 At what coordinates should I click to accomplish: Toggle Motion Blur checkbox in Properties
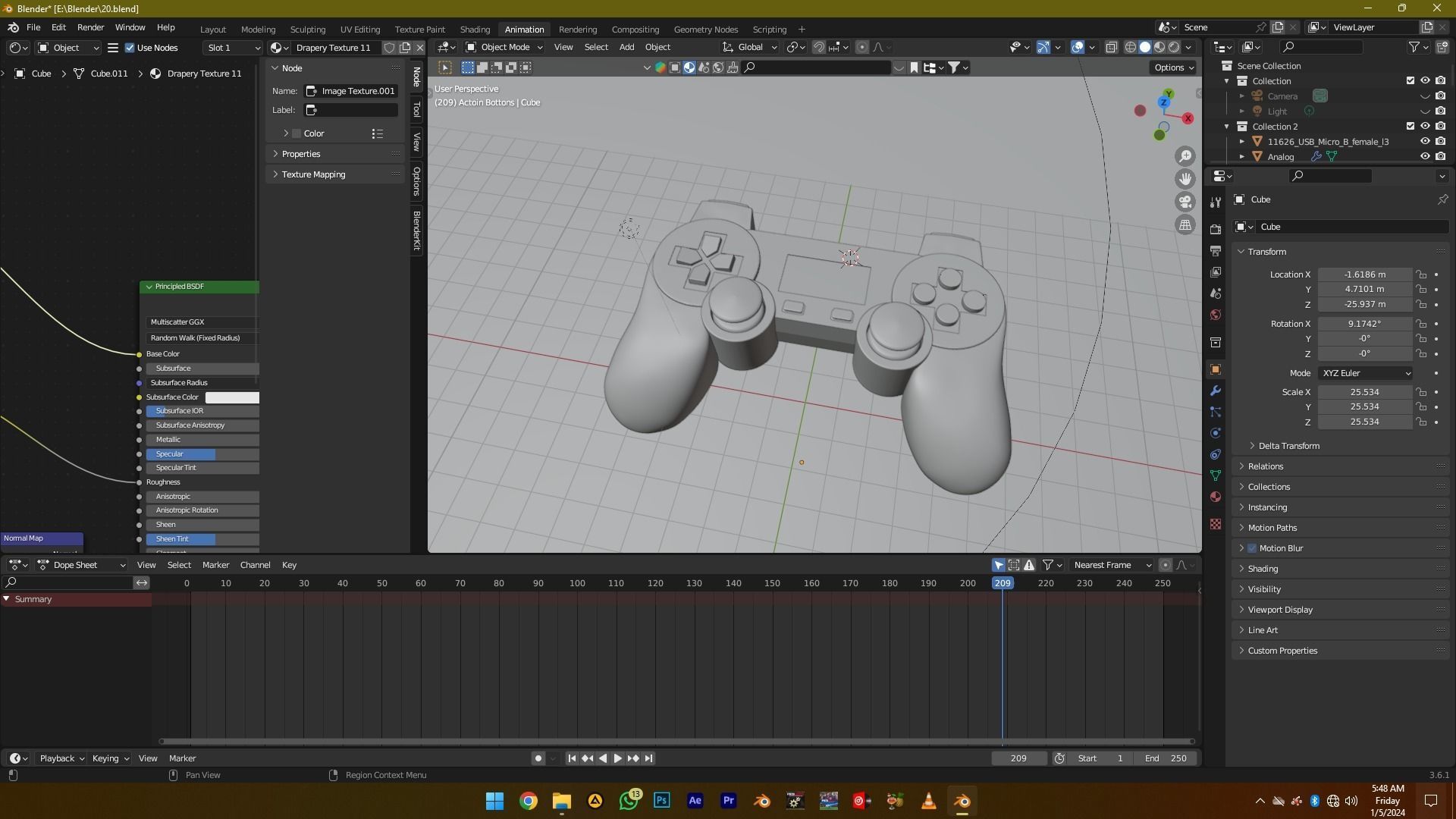tap(1252, 548)
